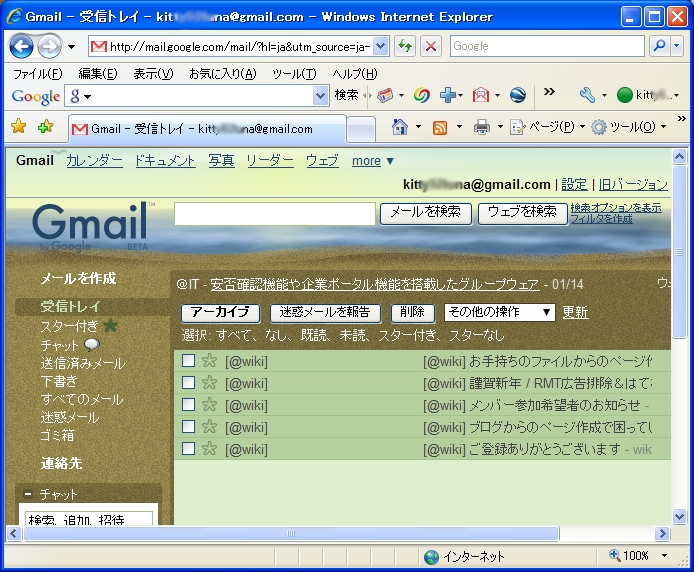694x572 pixels.
Task: Check the box for ご登録ありがとうございます email
Action: (x=189, y=448)
